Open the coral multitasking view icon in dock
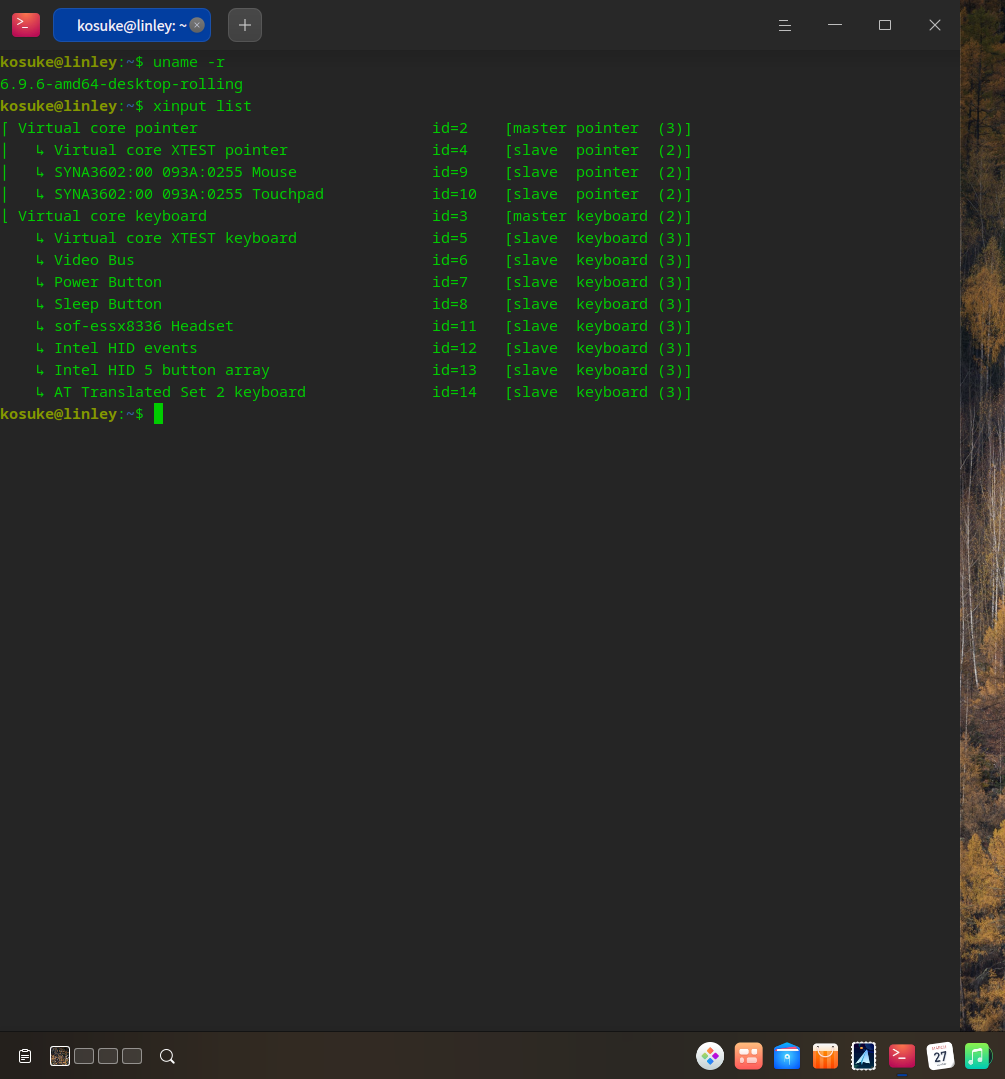1005x1079 pixels. 749,1056
